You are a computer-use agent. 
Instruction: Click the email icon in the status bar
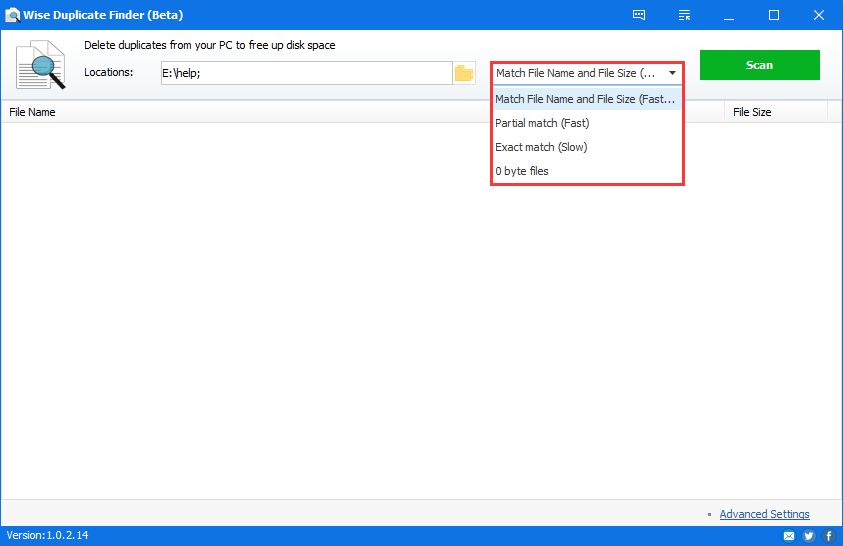click(789, 536)
